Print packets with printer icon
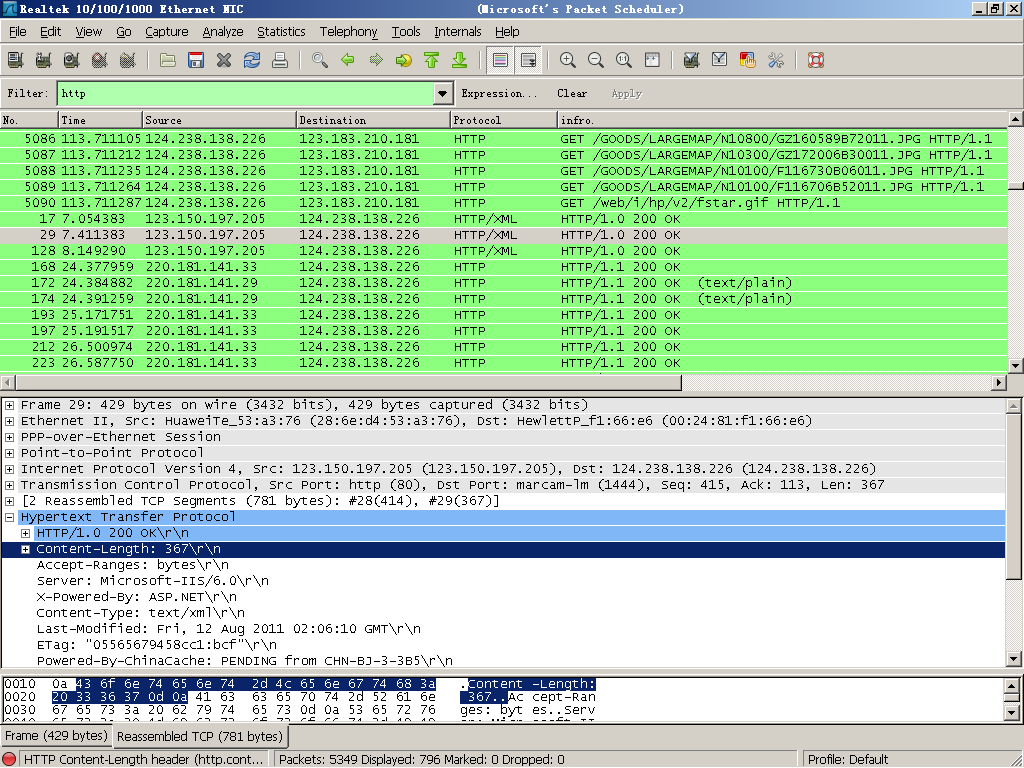Image resolution: width=1024 pixels, height=768 pixels. pyautogui.click(x=280, y=60)
